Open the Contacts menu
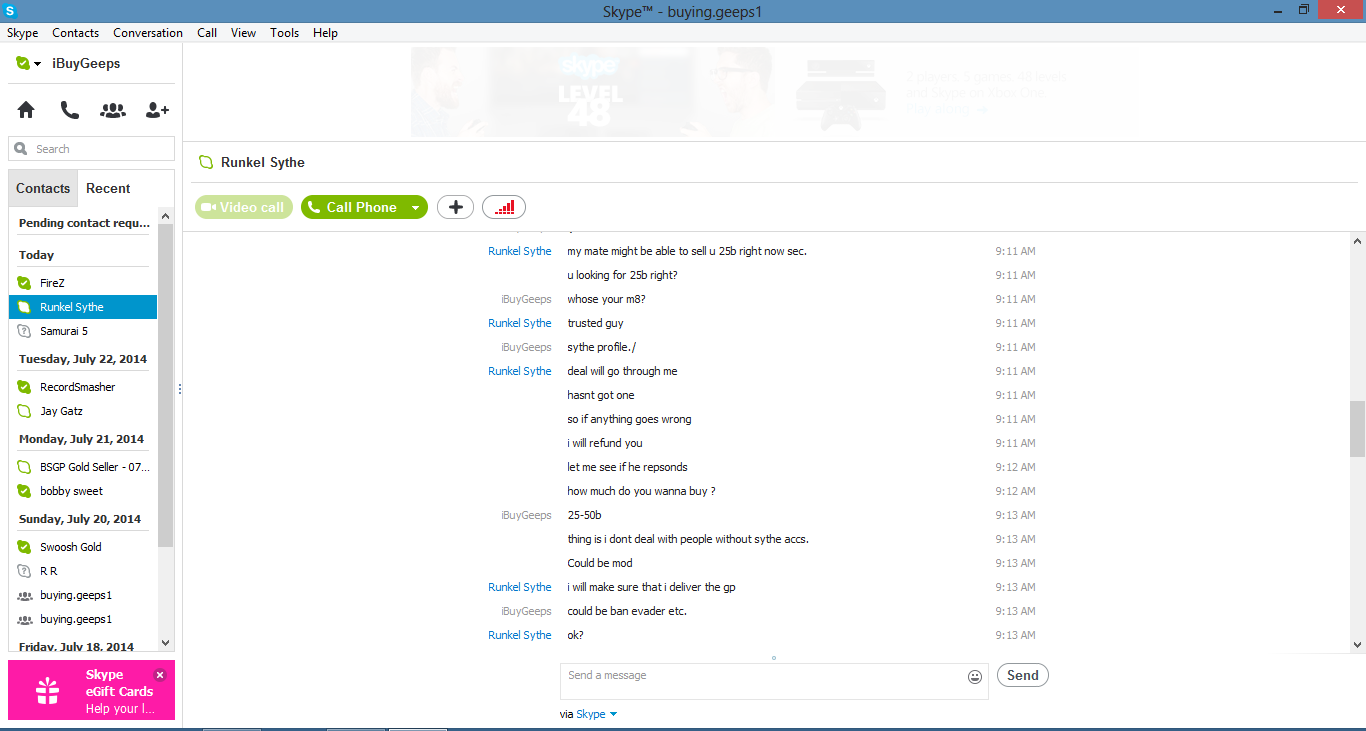 (x=76, y=33)
